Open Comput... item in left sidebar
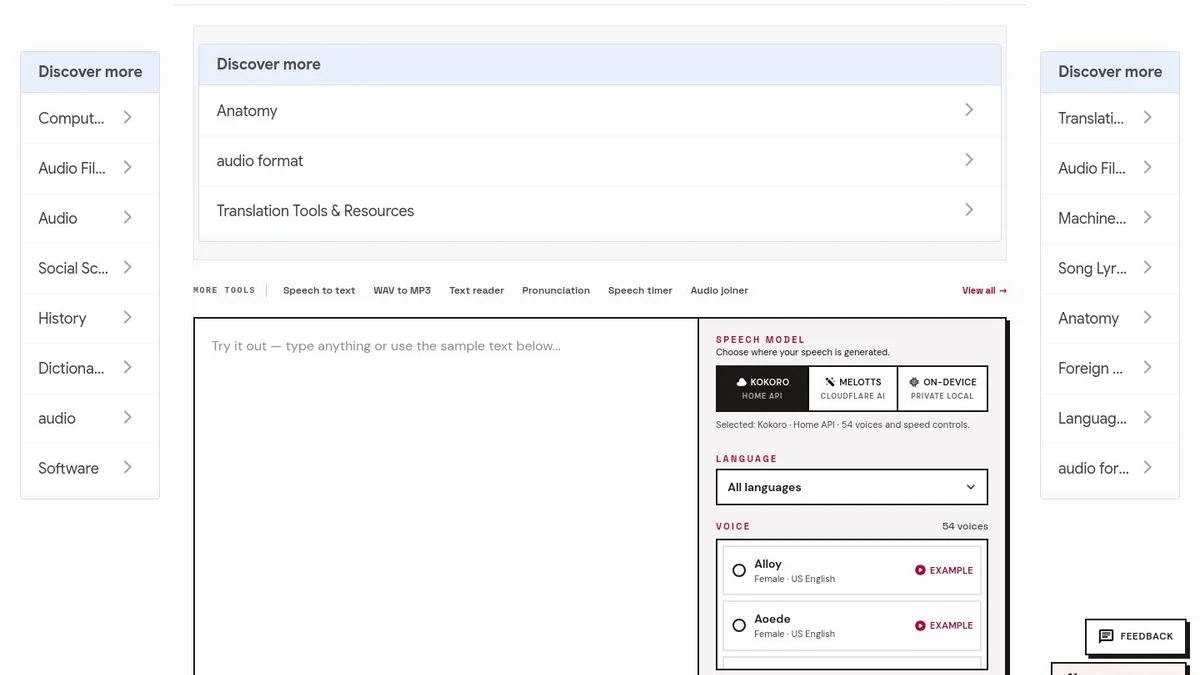 (x=90, y=118)
